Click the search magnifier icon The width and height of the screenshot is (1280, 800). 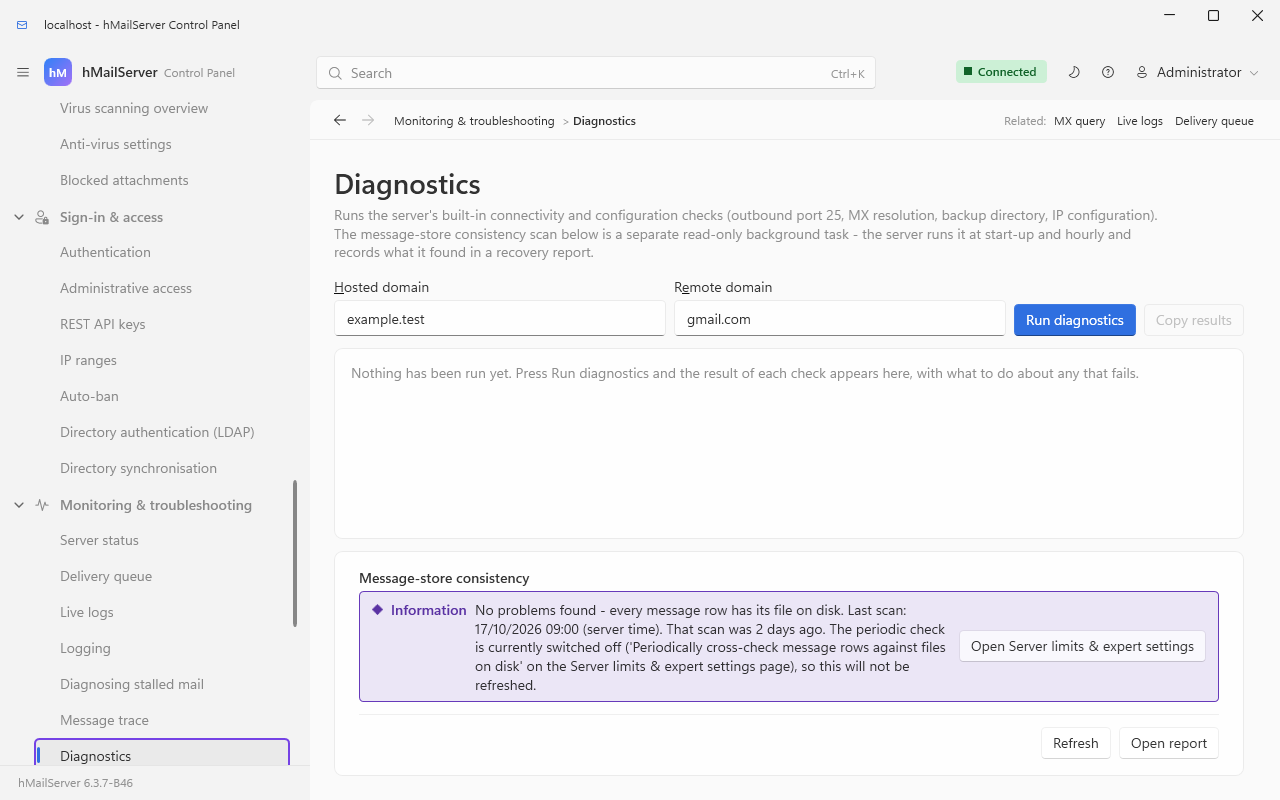335,73
